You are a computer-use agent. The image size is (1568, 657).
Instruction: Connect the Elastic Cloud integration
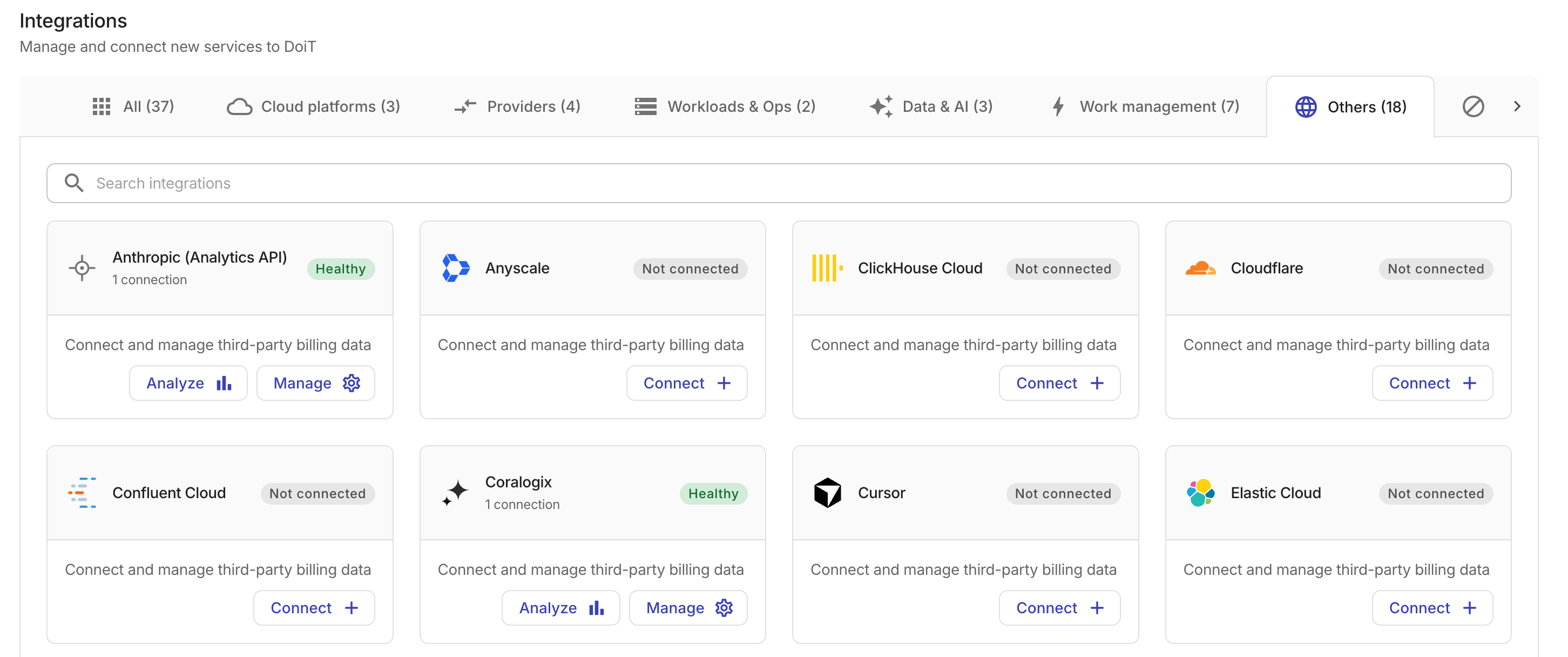1432,608
